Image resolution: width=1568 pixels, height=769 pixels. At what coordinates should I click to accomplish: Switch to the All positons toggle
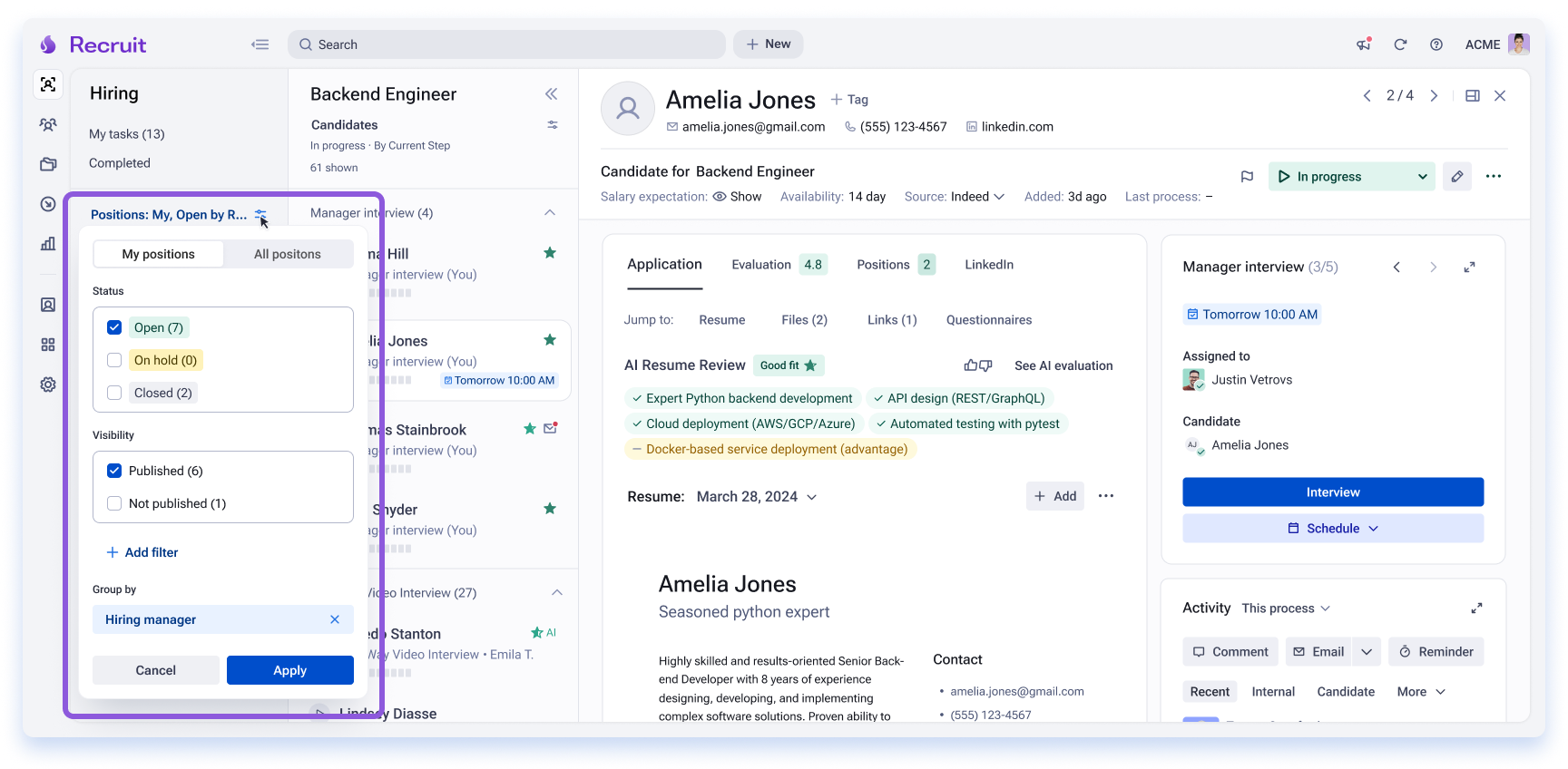coord(288,254)
